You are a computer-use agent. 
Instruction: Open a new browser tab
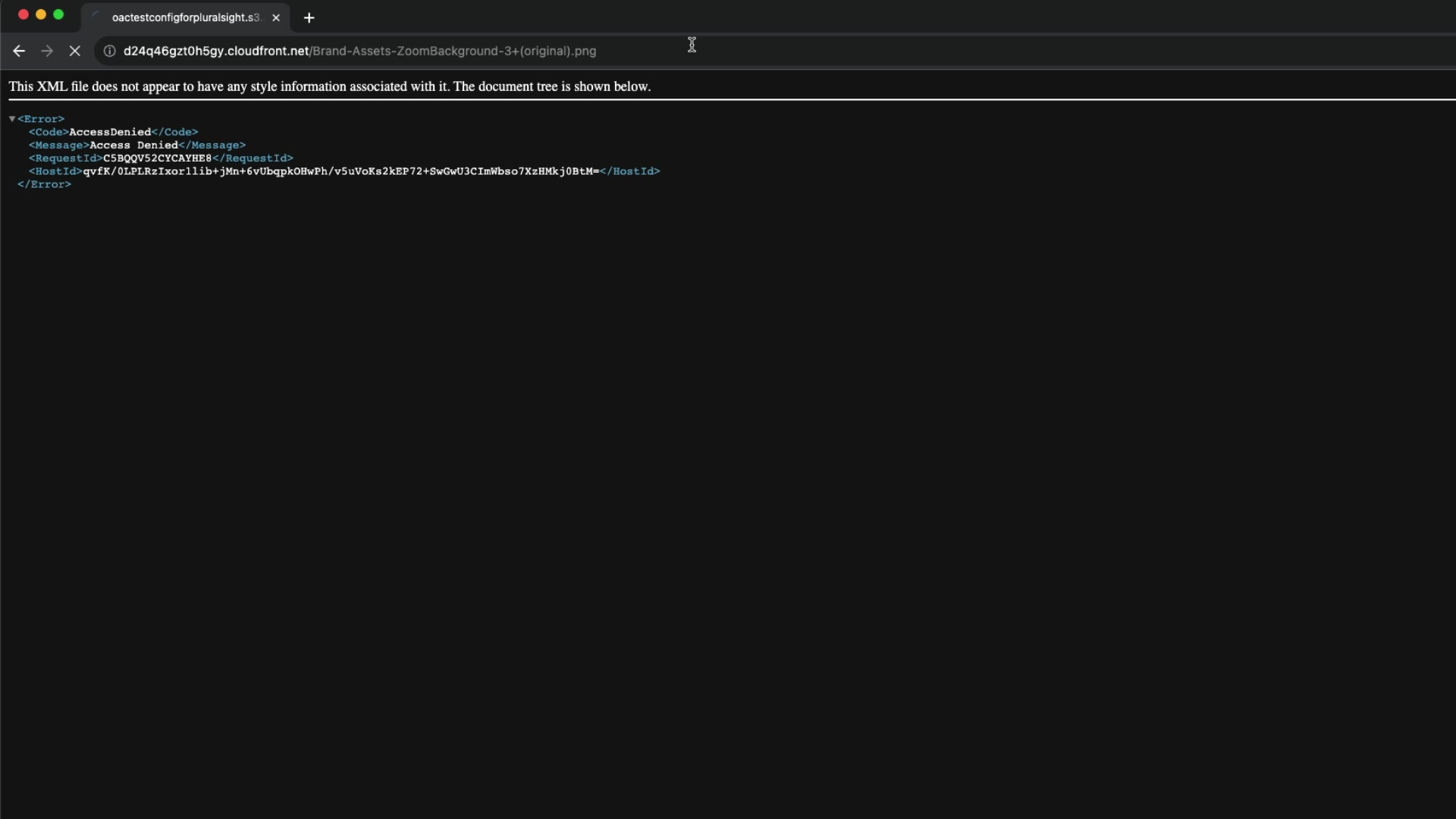(309, 17)
